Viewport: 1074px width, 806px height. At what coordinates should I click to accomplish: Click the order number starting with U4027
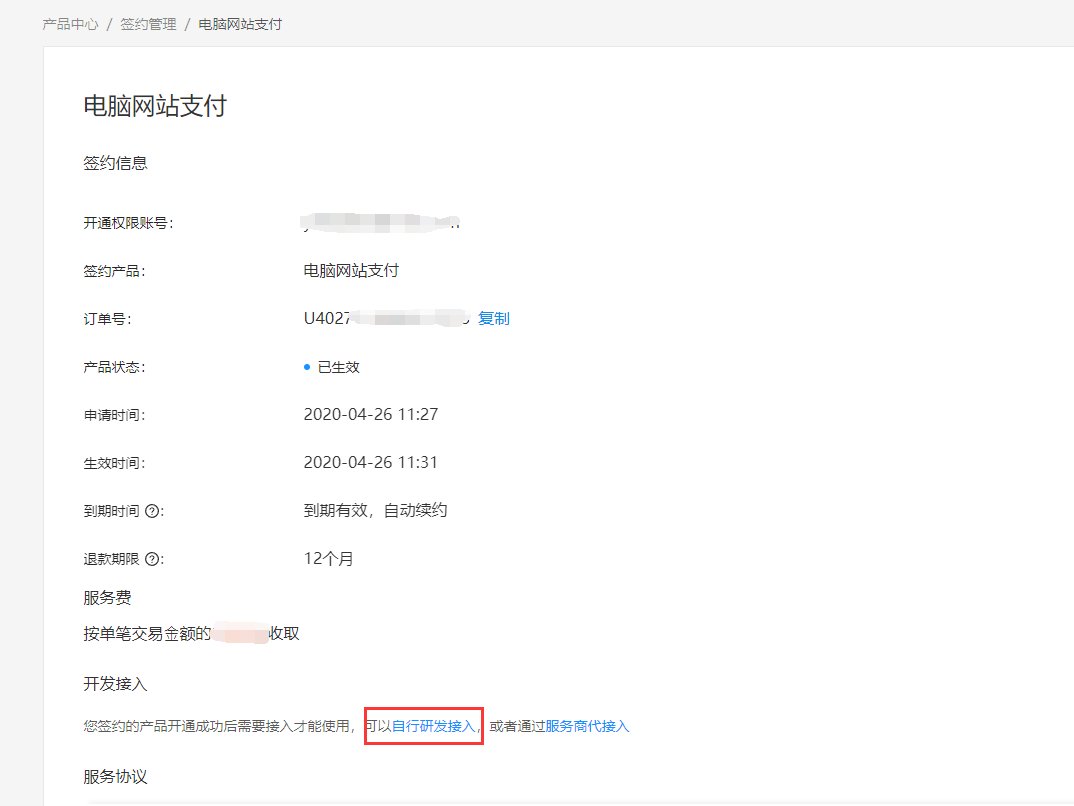tap(385, 319)
